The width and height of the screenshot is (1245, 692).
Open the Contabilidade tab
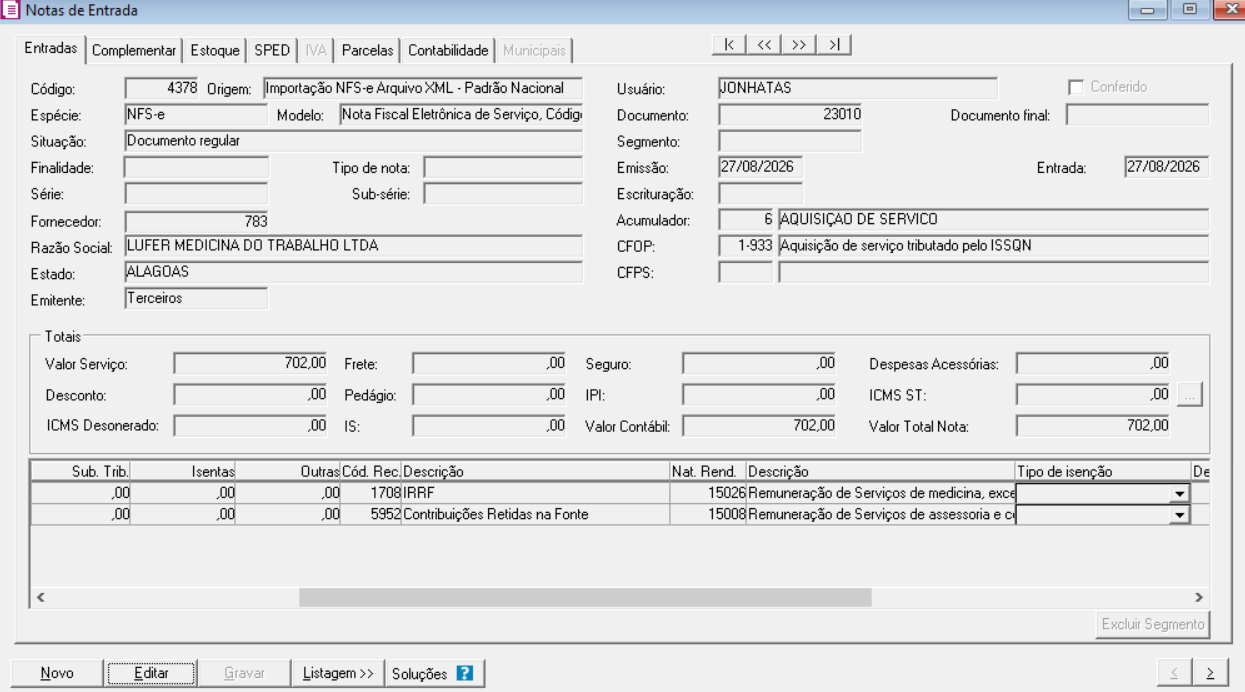[448, 50]
